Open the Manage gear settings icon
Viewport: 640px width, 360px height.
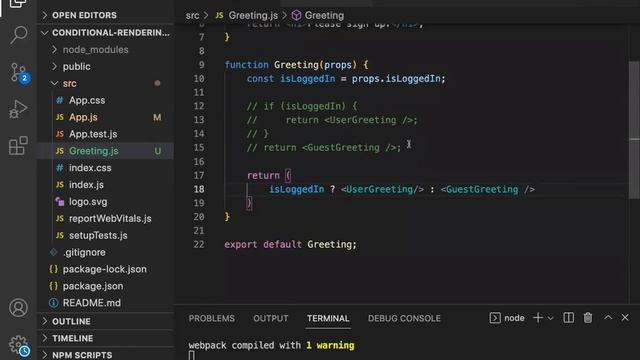coord(18,345)
